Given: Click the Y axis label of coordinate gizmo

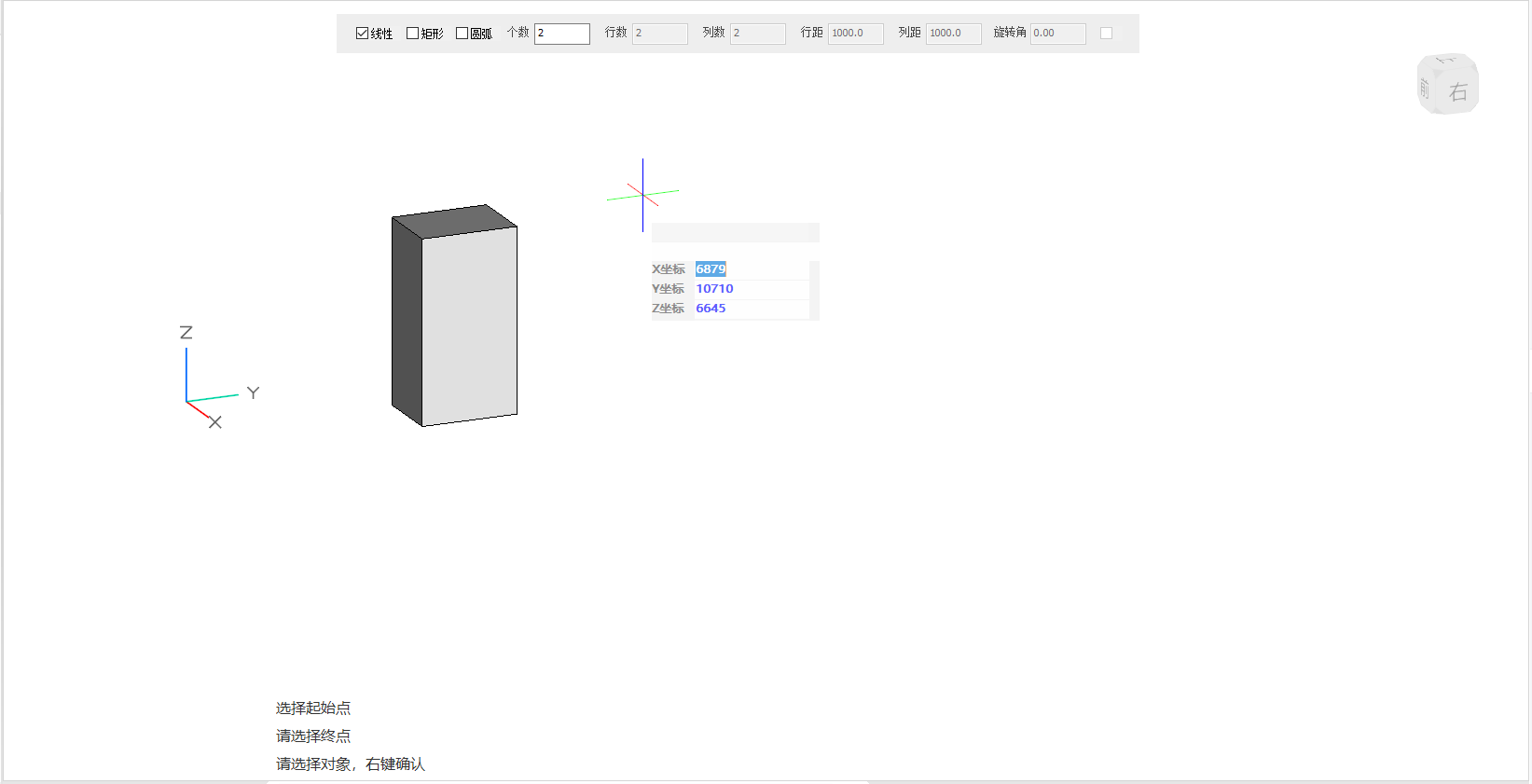Looking at the screenshot, I should (x=253, y=392).
